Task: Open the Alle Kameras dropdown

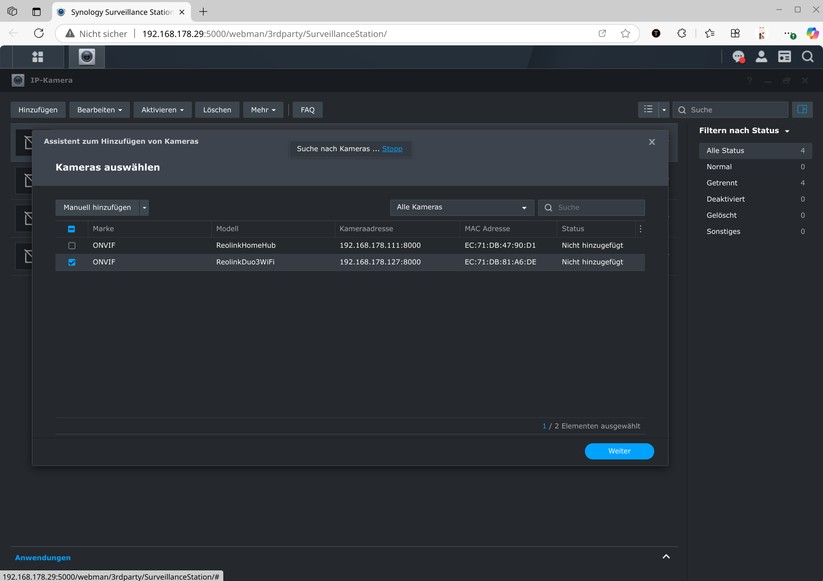Action: pyautogui.click(x=461, y=207)
